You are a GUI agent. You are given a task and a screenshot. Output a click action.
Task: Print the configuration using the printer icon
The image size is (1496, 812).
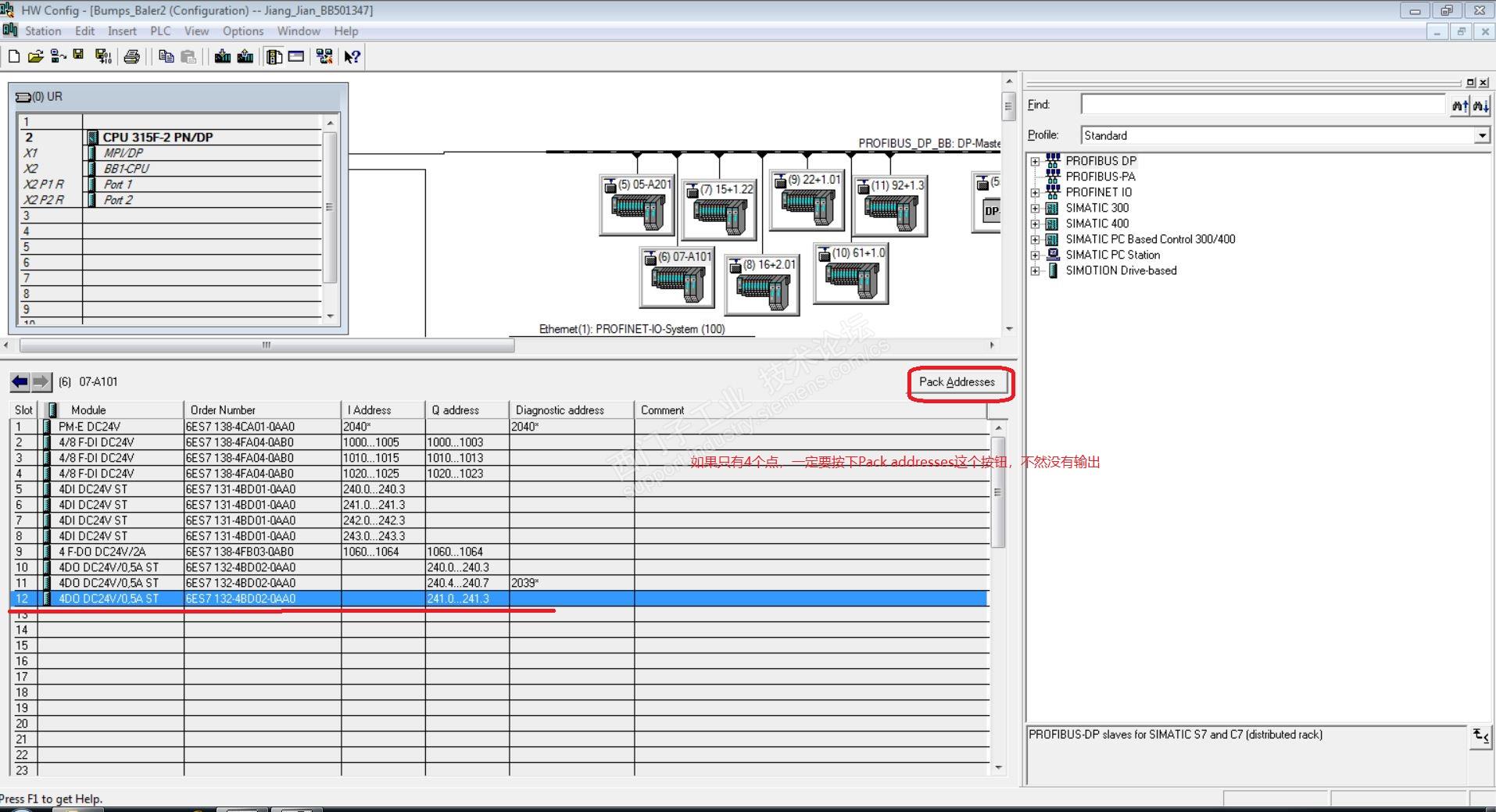[132, 56]
